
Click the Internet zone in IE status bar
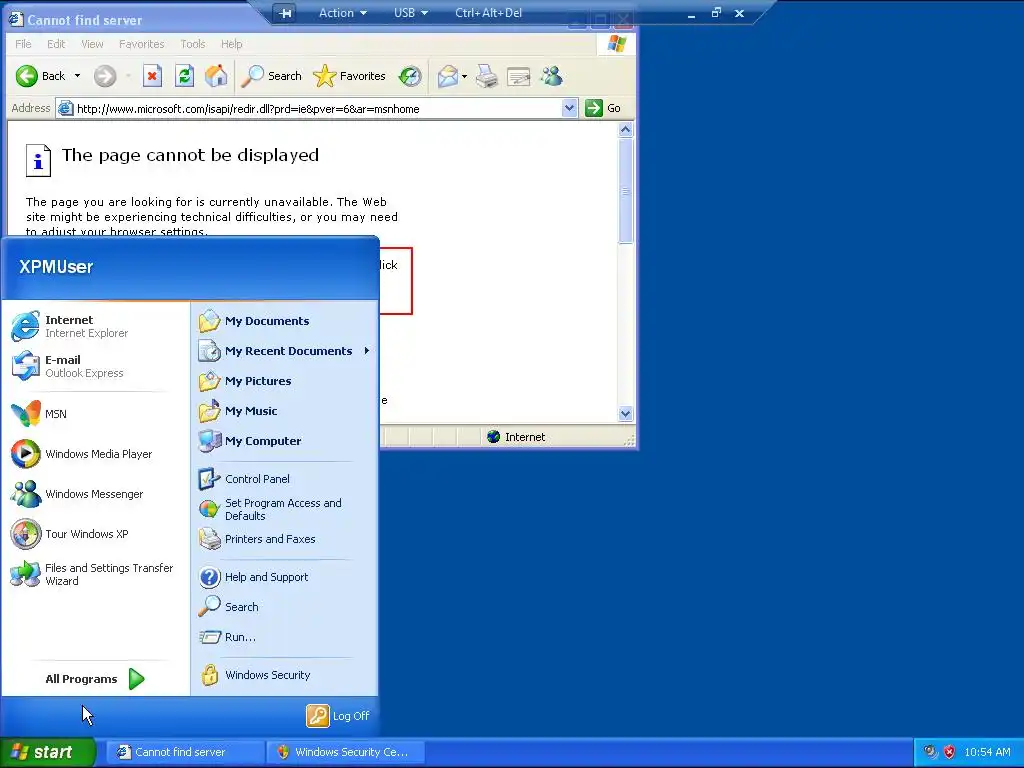point(516,437)
